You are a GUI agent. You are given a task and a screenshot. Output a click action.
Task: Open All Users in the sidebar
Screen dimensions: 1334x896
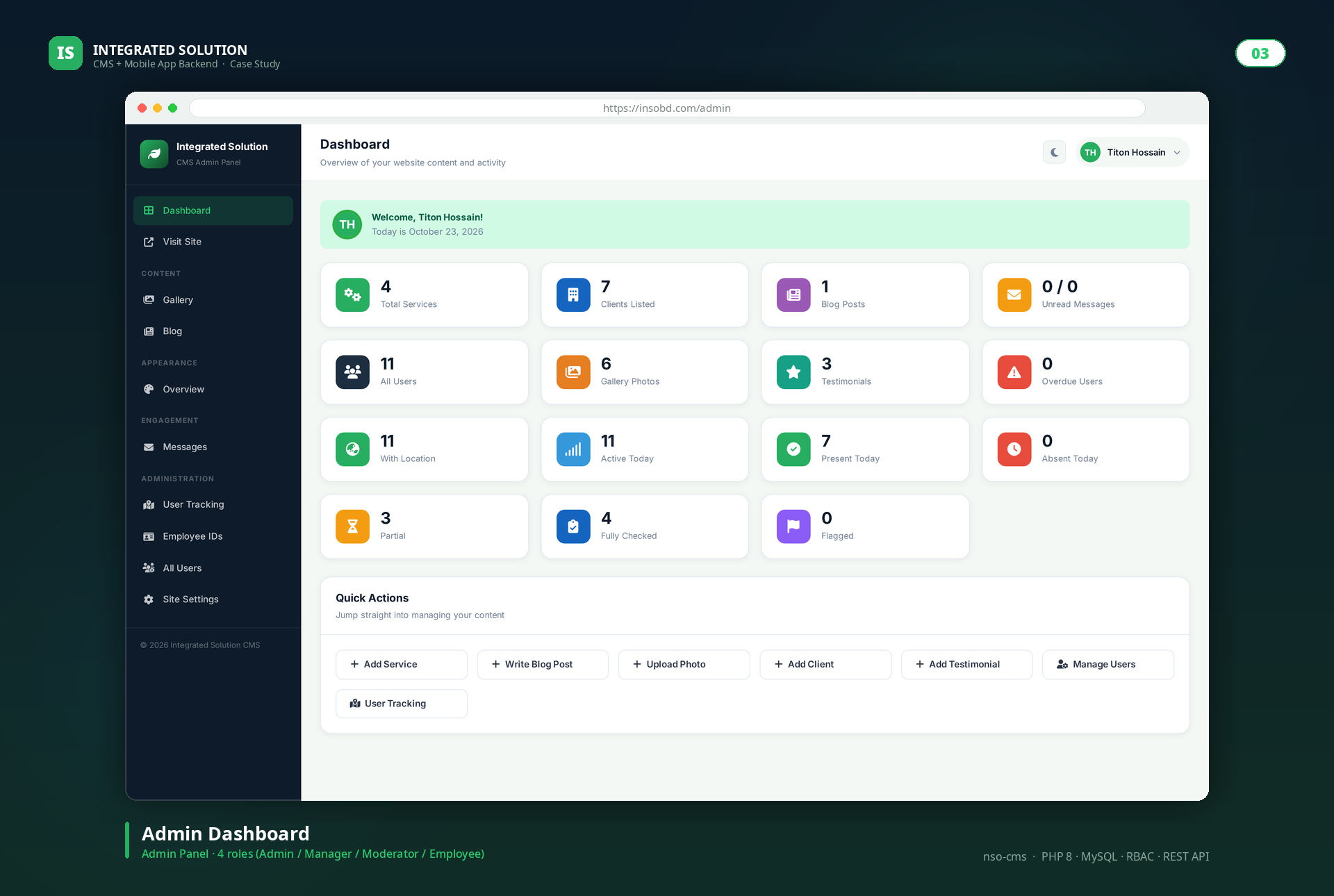[x=213, y=568]
